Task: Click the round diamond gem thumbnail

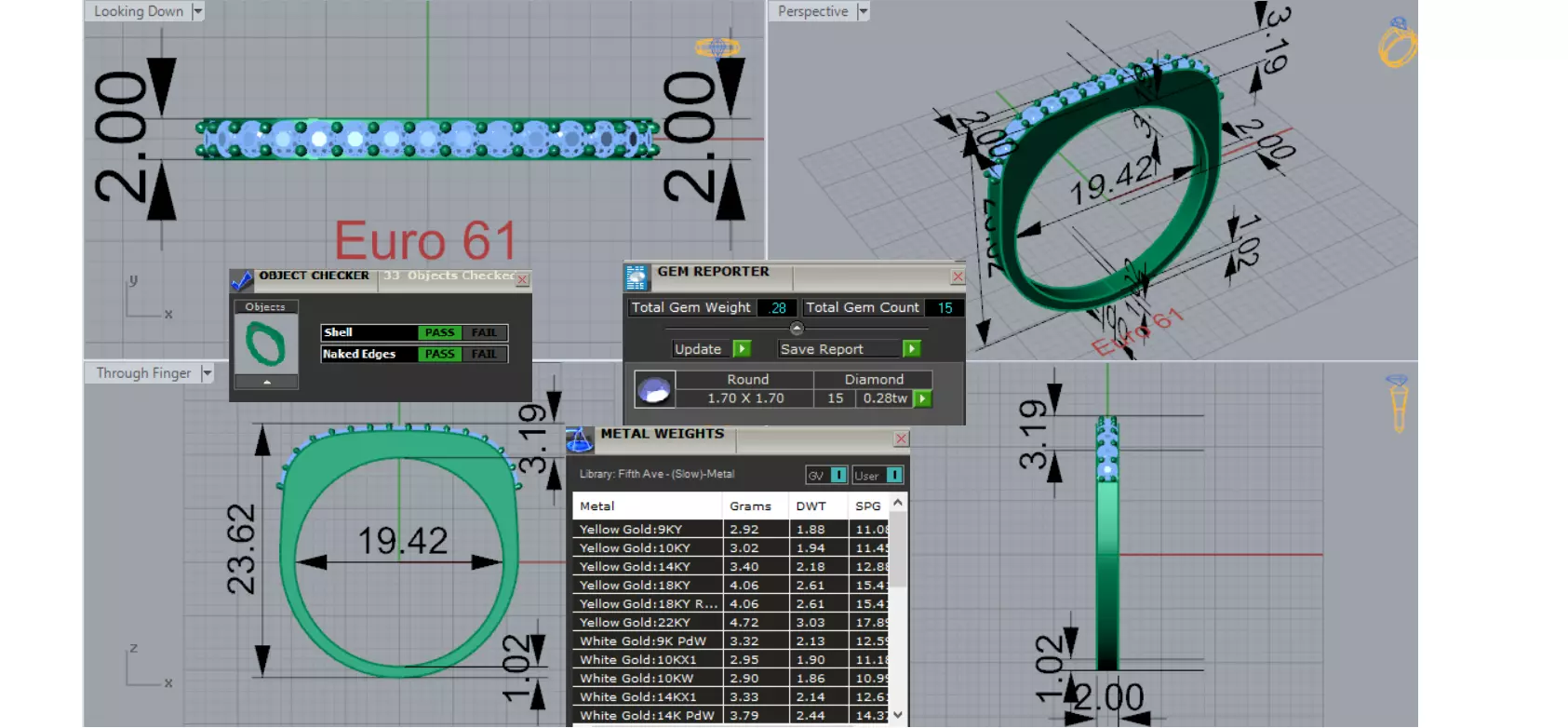Action: pos(654,389)
